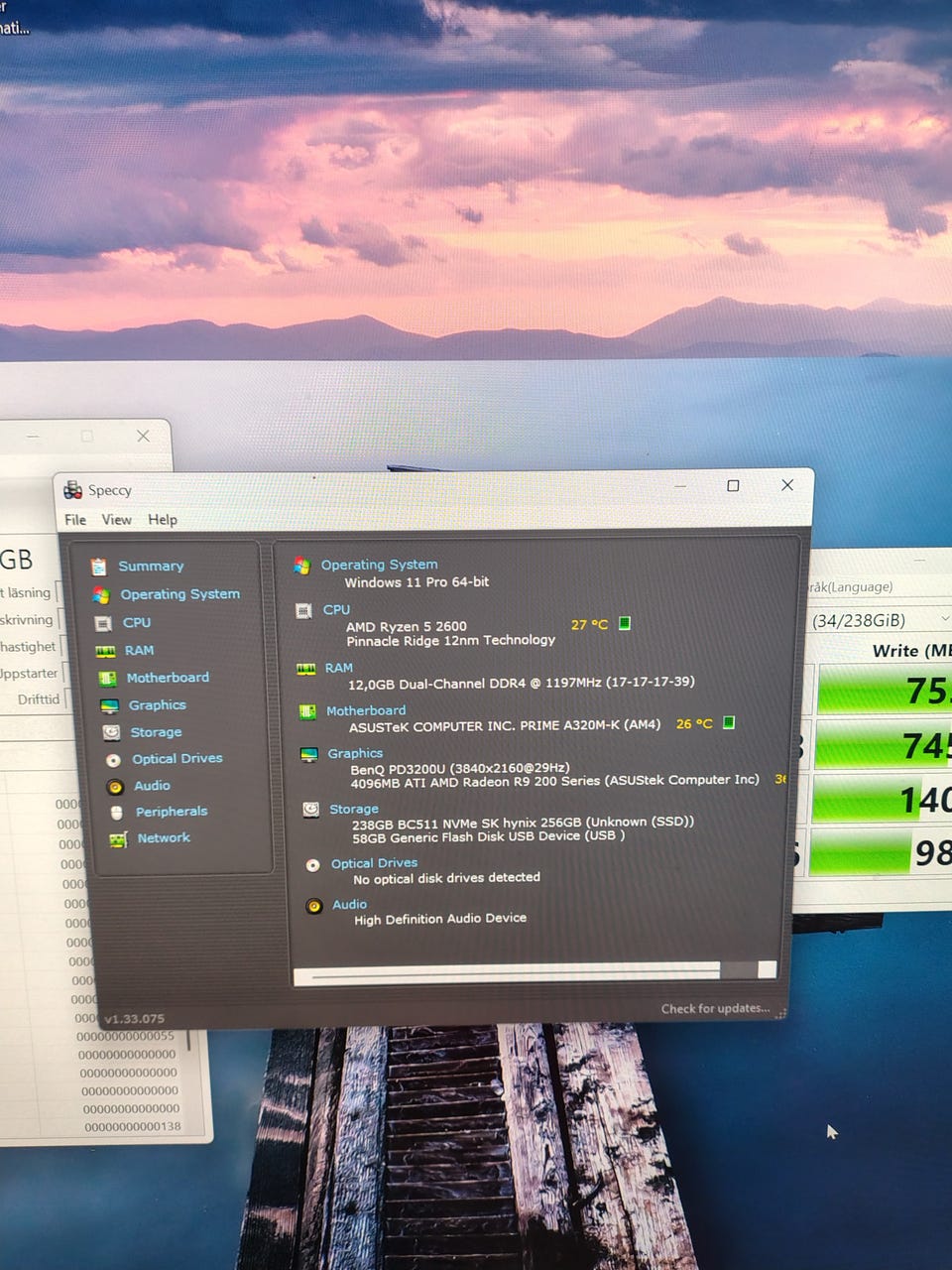Viewport: 952px width, 1270px height.
Task: Click 'High Definition Audio Device' text
Action: (440, 920)
